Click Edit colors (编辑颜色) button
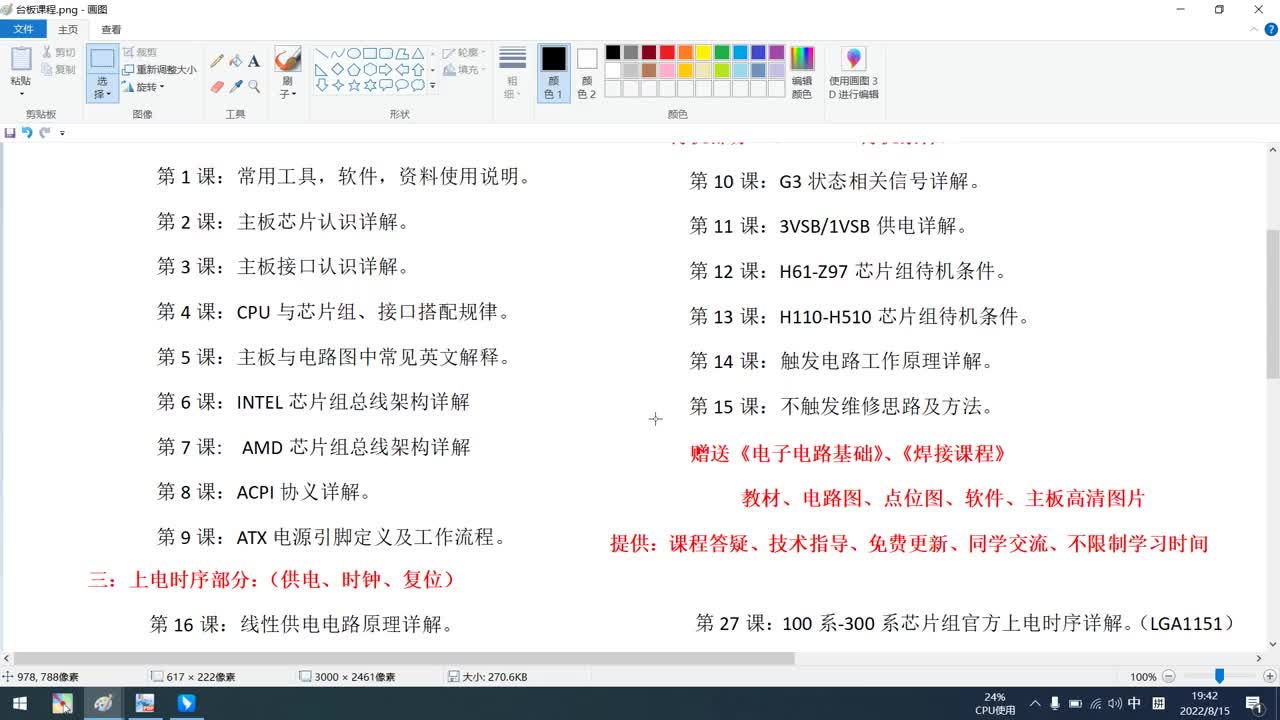Screen dimensions: 1280x720 802,73
